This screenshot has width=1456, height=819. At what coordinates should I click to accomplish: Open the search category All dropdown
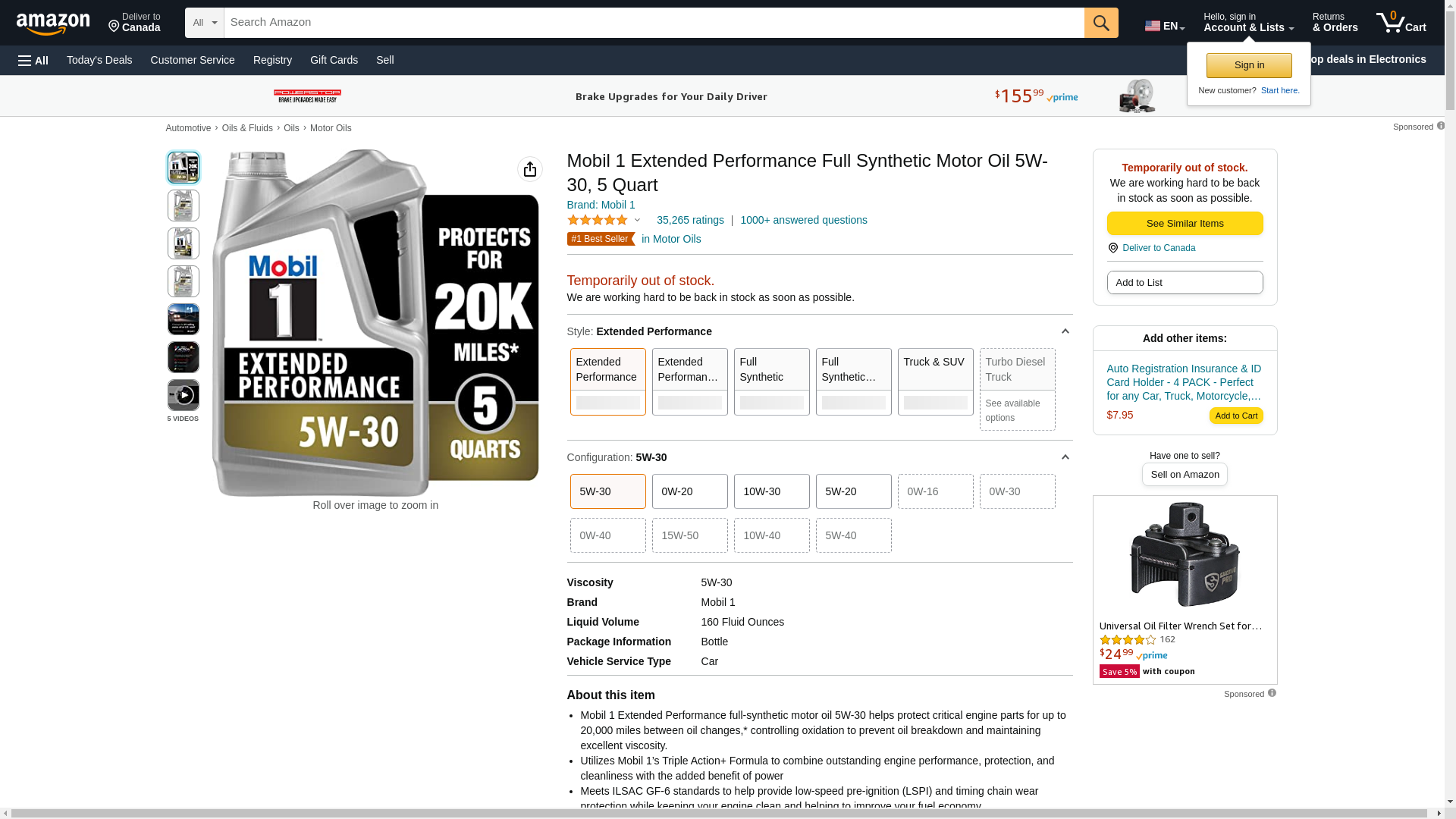[x=204, y=23]
